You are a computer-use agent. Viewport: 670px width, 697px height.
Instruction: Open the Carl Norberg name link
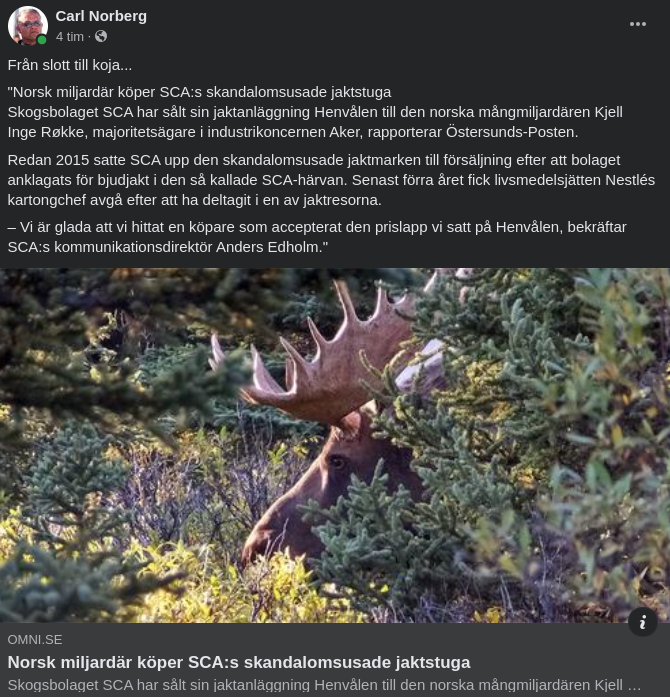[101, 15]
